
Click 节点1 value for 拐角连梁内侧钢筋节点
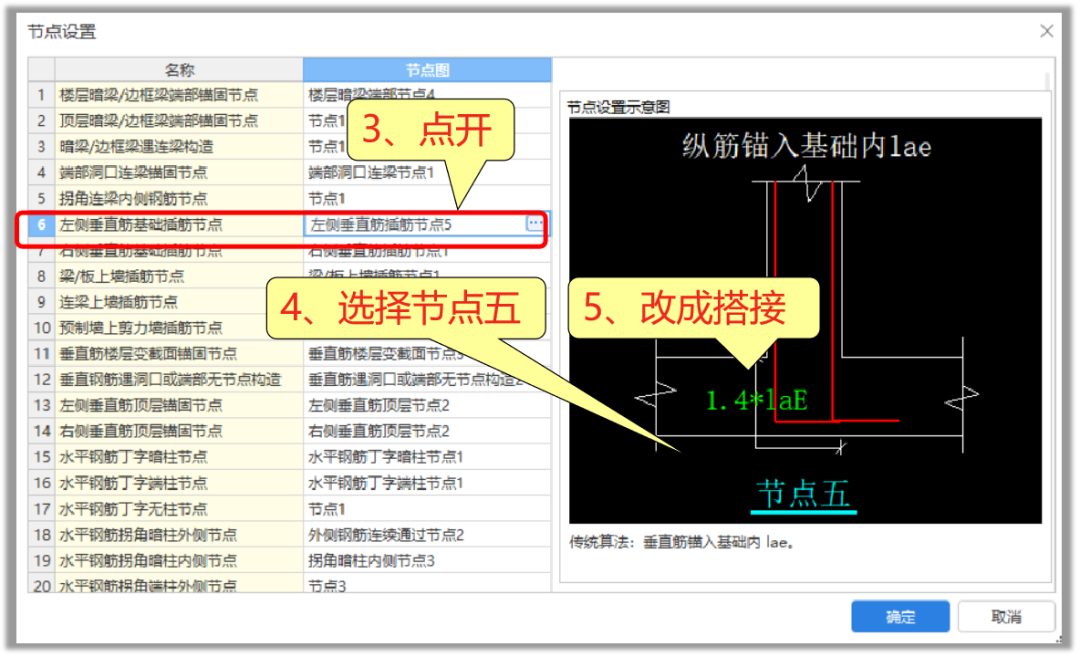tap(427, 198)
